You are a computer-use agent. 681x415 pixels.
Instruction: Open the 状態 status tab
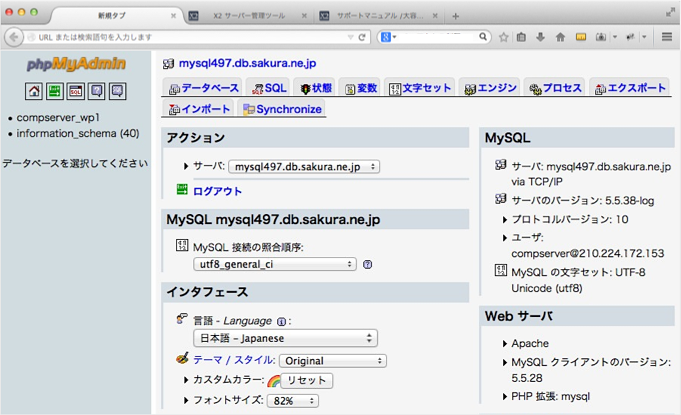tap(316, 88)
